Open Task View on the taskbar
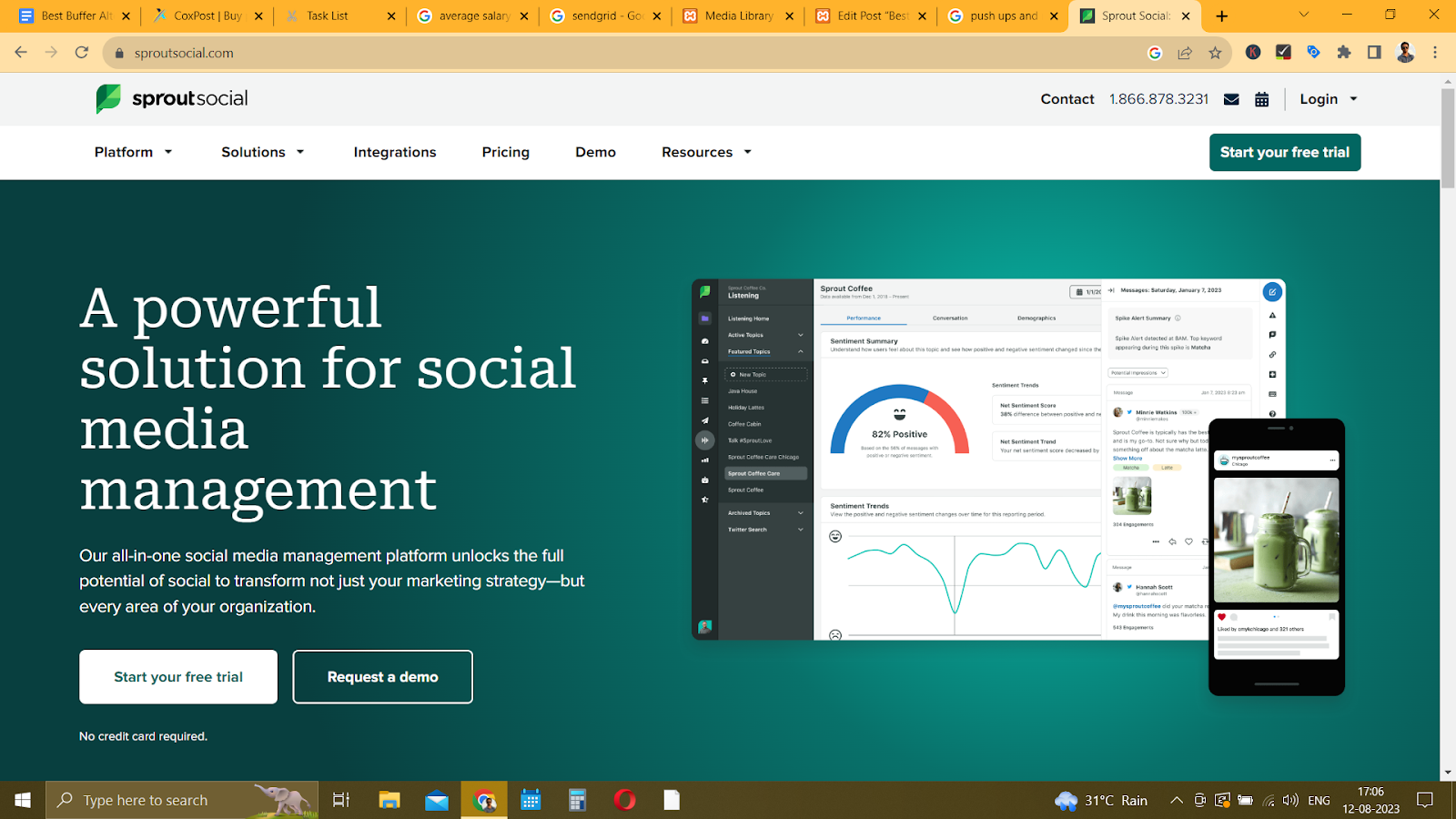This screenshot has width=1456, height=819. point(341,800)
